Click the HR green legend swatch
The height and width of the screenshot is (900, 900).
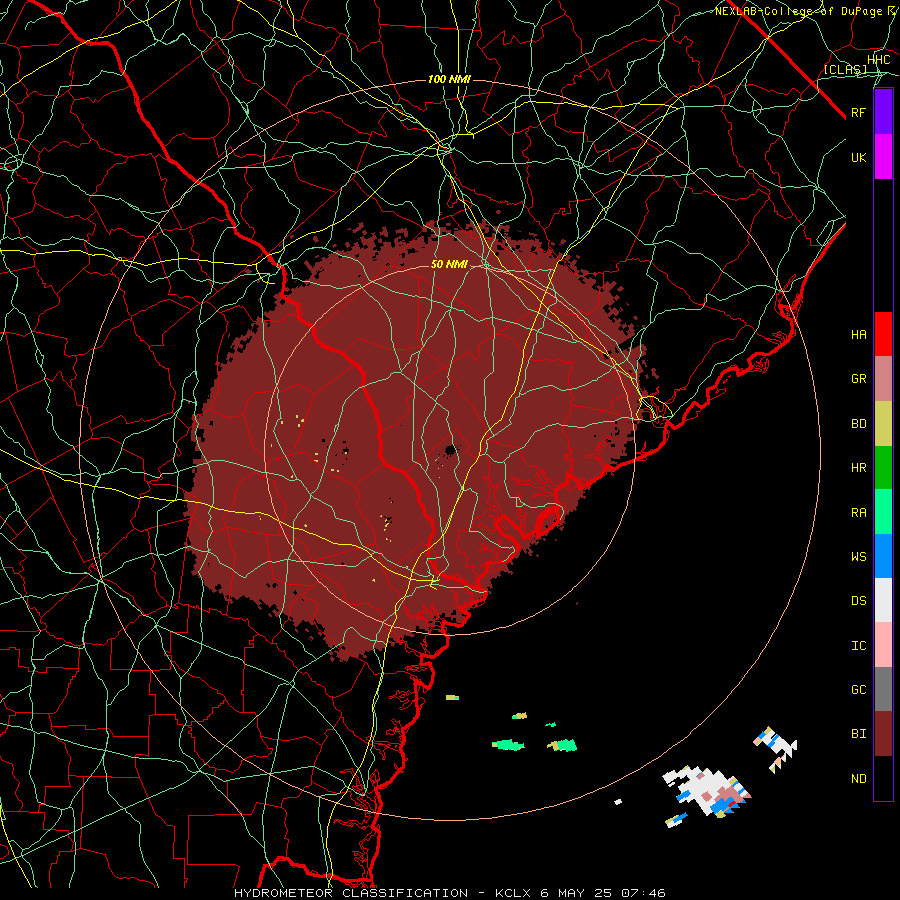click(x=883, y=467)
